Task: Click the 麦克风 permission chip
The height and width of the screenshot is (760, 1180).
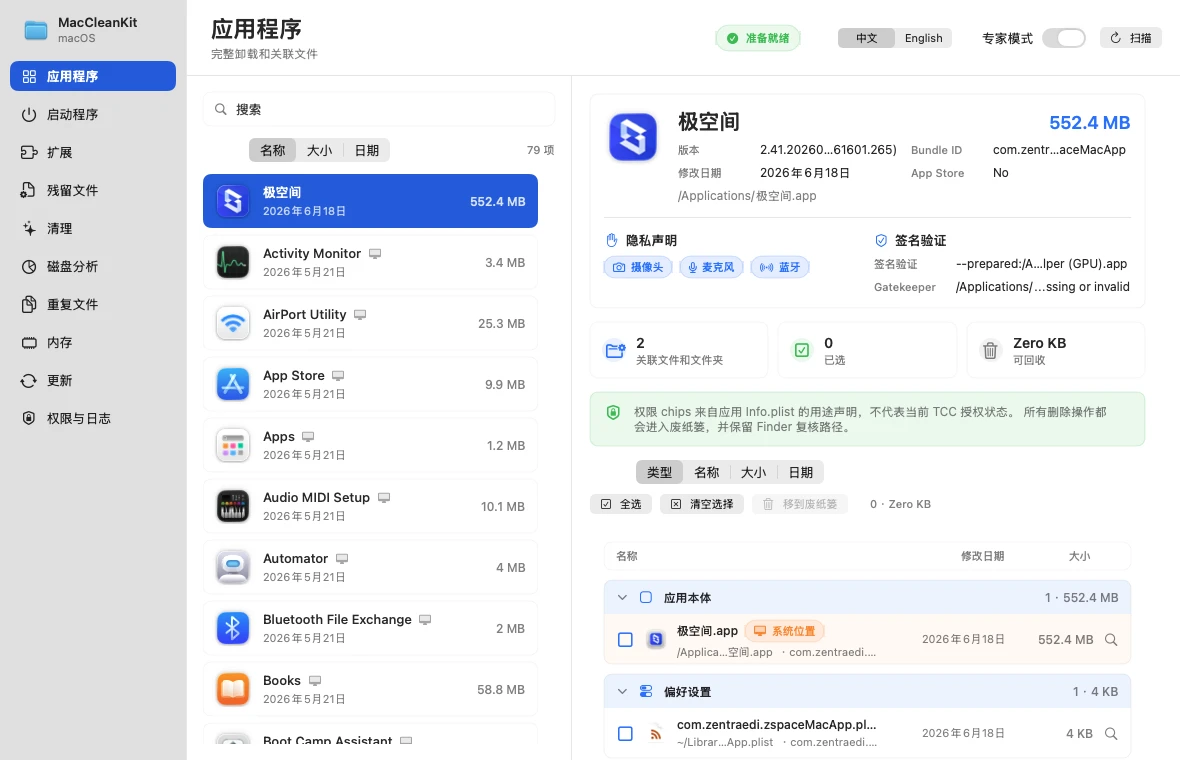Action: coord(711,267)
